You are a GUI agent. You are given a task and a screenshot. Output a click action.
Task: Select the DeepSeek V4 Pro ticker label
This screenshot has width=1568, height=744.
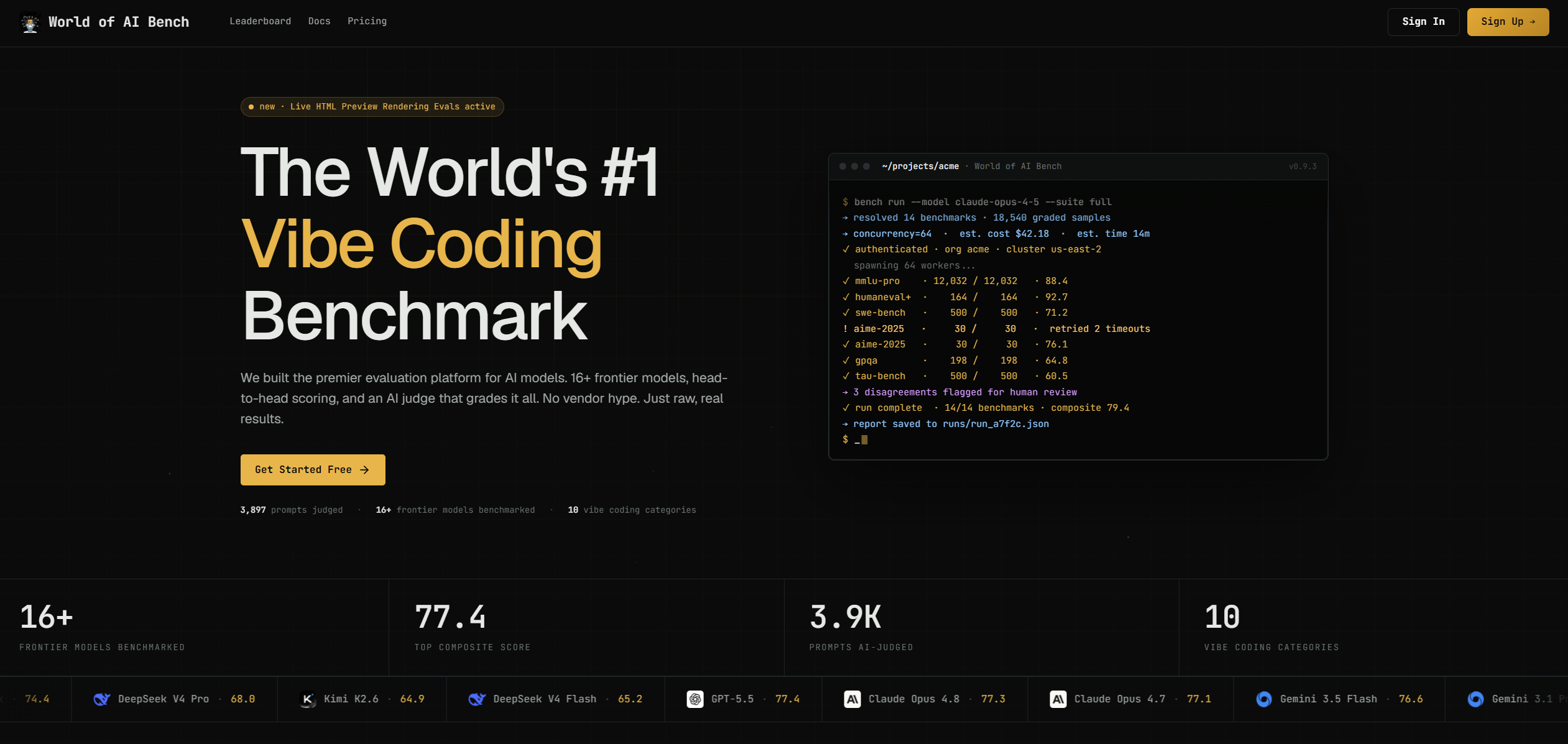coord(164,699)
